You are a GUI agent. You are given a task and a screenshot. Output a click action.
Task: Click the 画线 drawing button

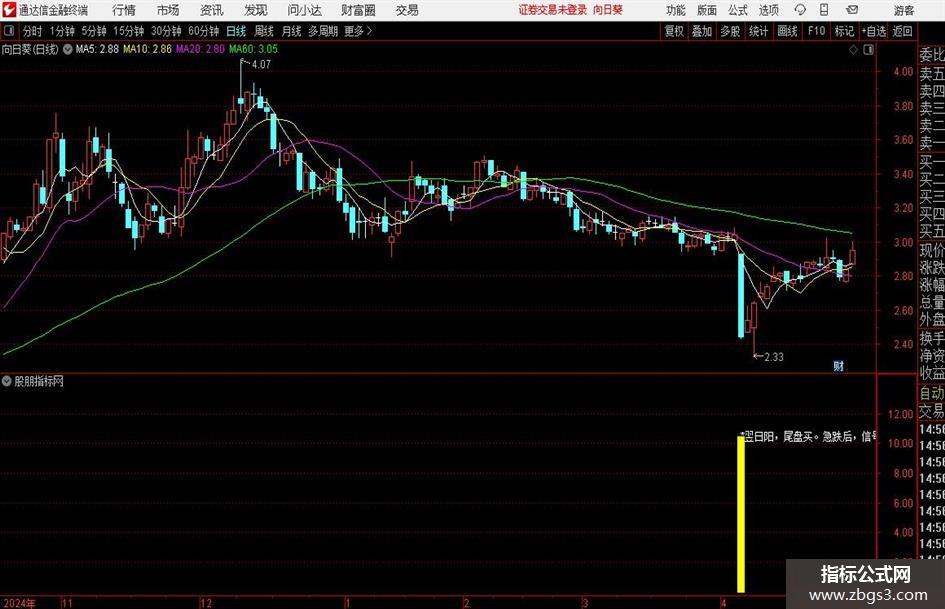787,31
